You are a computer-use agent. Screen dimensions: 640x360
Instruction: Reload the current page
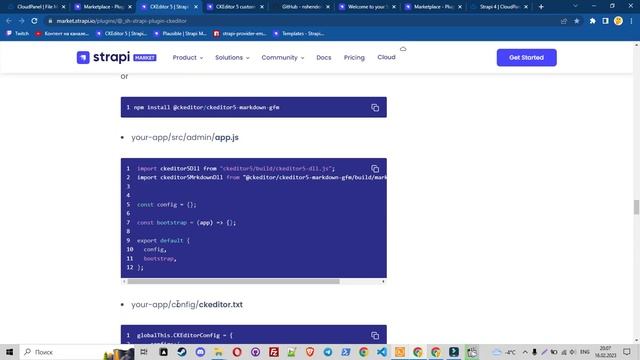[34, 21]
